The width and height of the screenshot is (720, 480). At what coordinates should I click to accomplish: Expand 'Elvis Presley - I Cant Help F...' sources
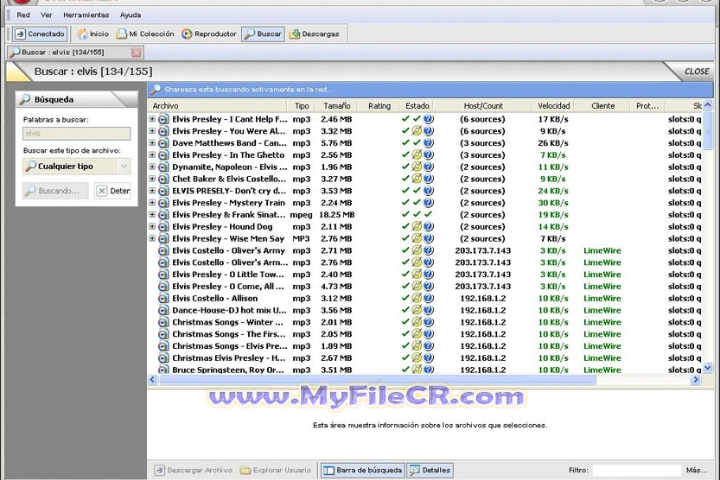[152, 119]
